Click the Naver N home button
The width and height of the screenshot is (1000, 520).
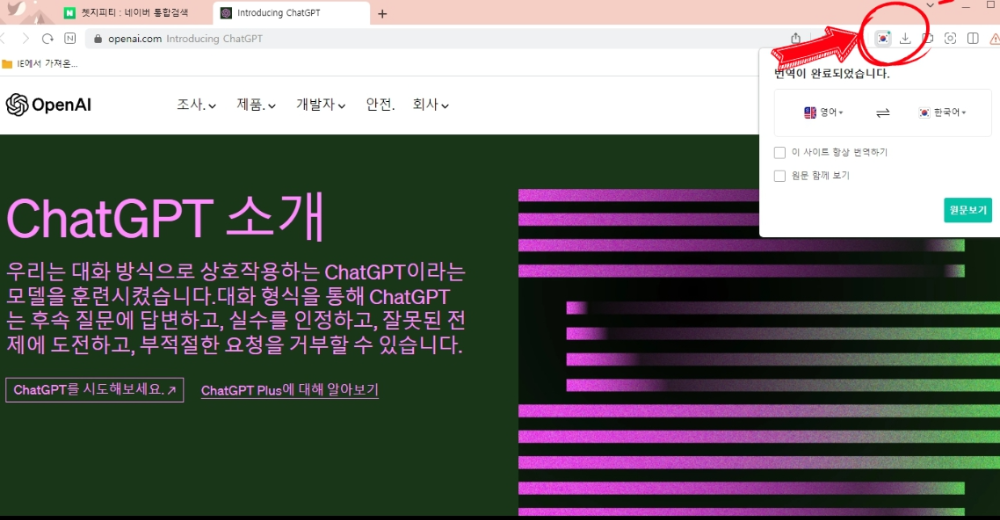(x=70, y=38)
